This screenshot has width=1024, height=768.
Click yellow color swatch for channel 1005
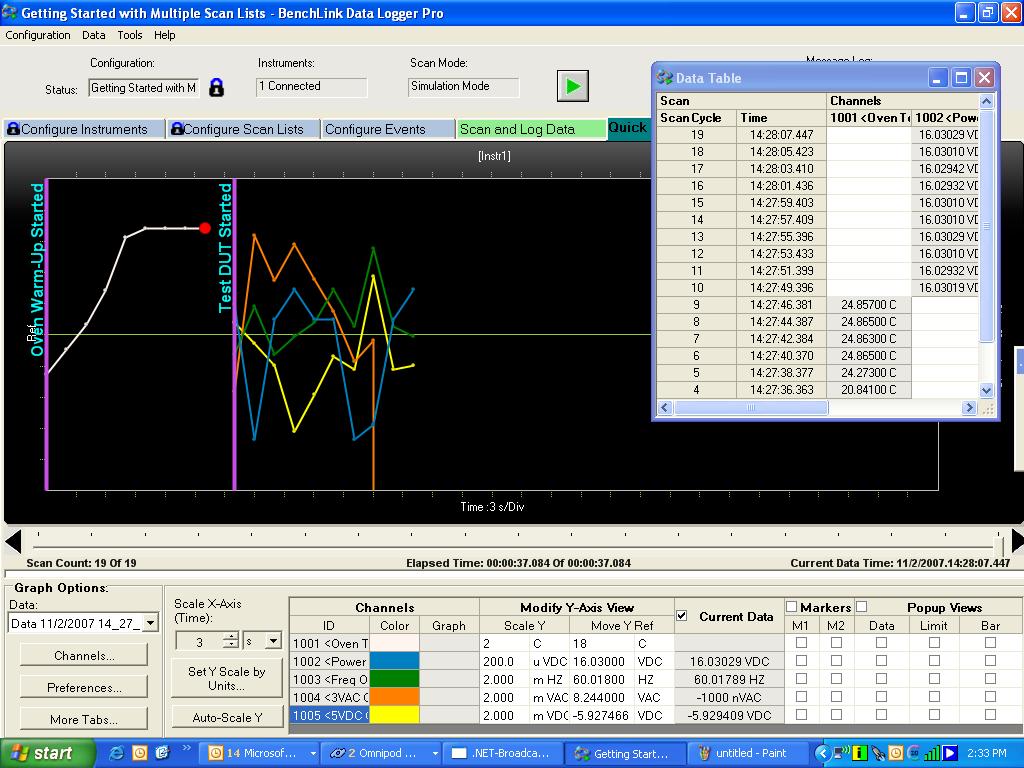[x=394, y=715]
